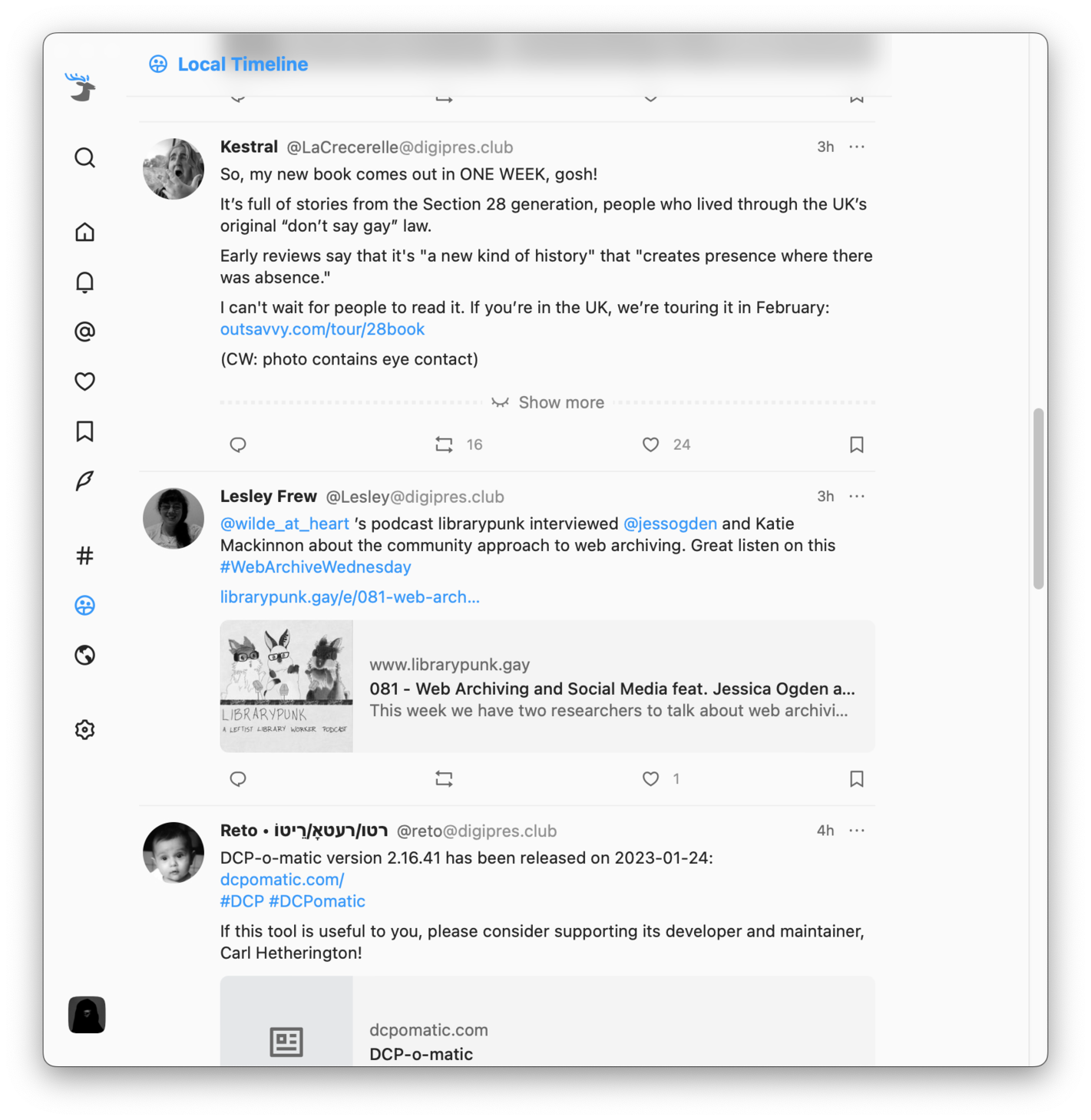This screenshot has height=1120, width=1091.
Task: Click the Local Timeline header title
Action: tap(243, 64)
